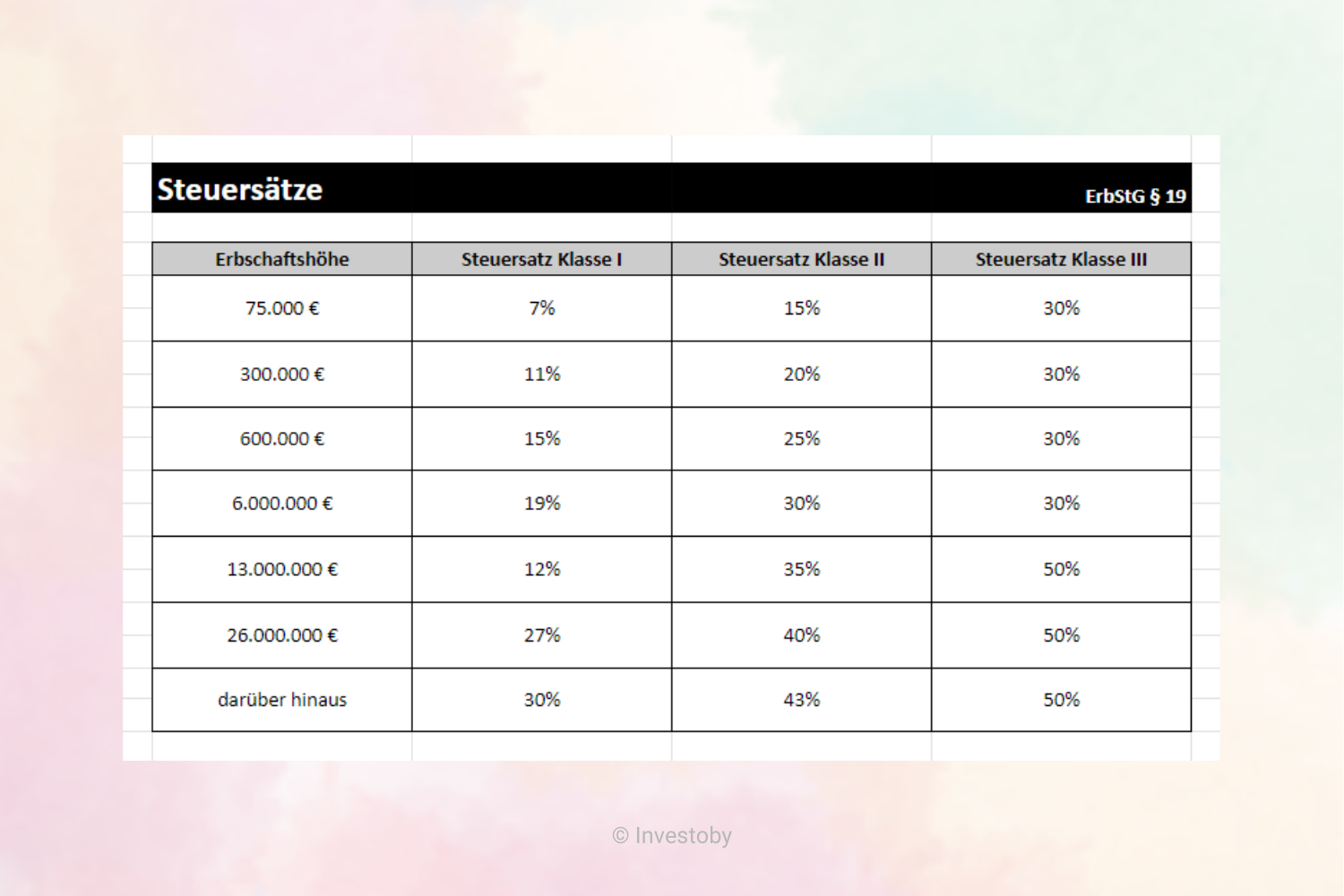Select the 7% tax rate cell
The image size is (1344, 896).
click(x=541, y=308)
